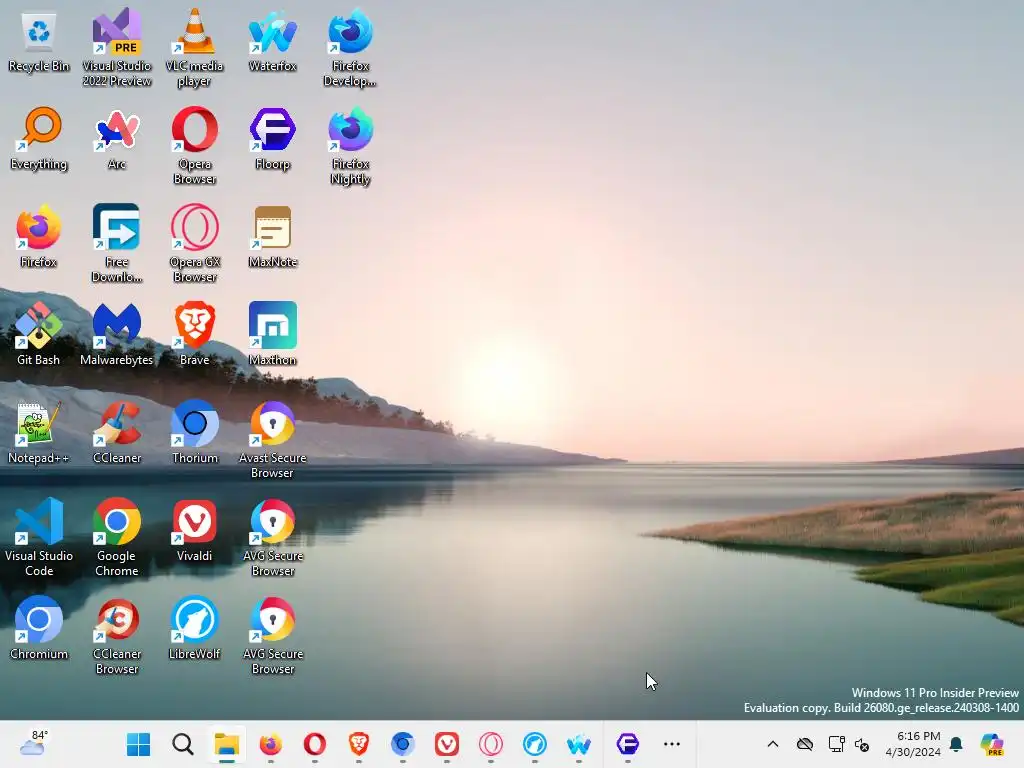Select the Recycle Bin desktop icon
The image size is (1024, 768).
(x=39, y=41)
